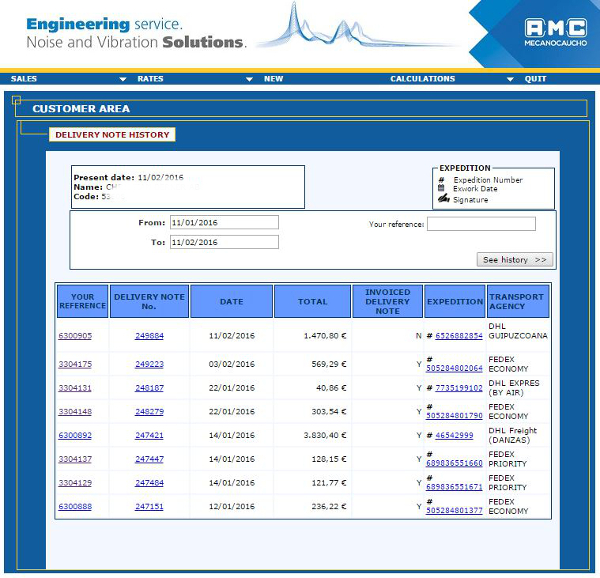Track expedition number 7735199102
The image size is (600, 578).
point(459,388)
